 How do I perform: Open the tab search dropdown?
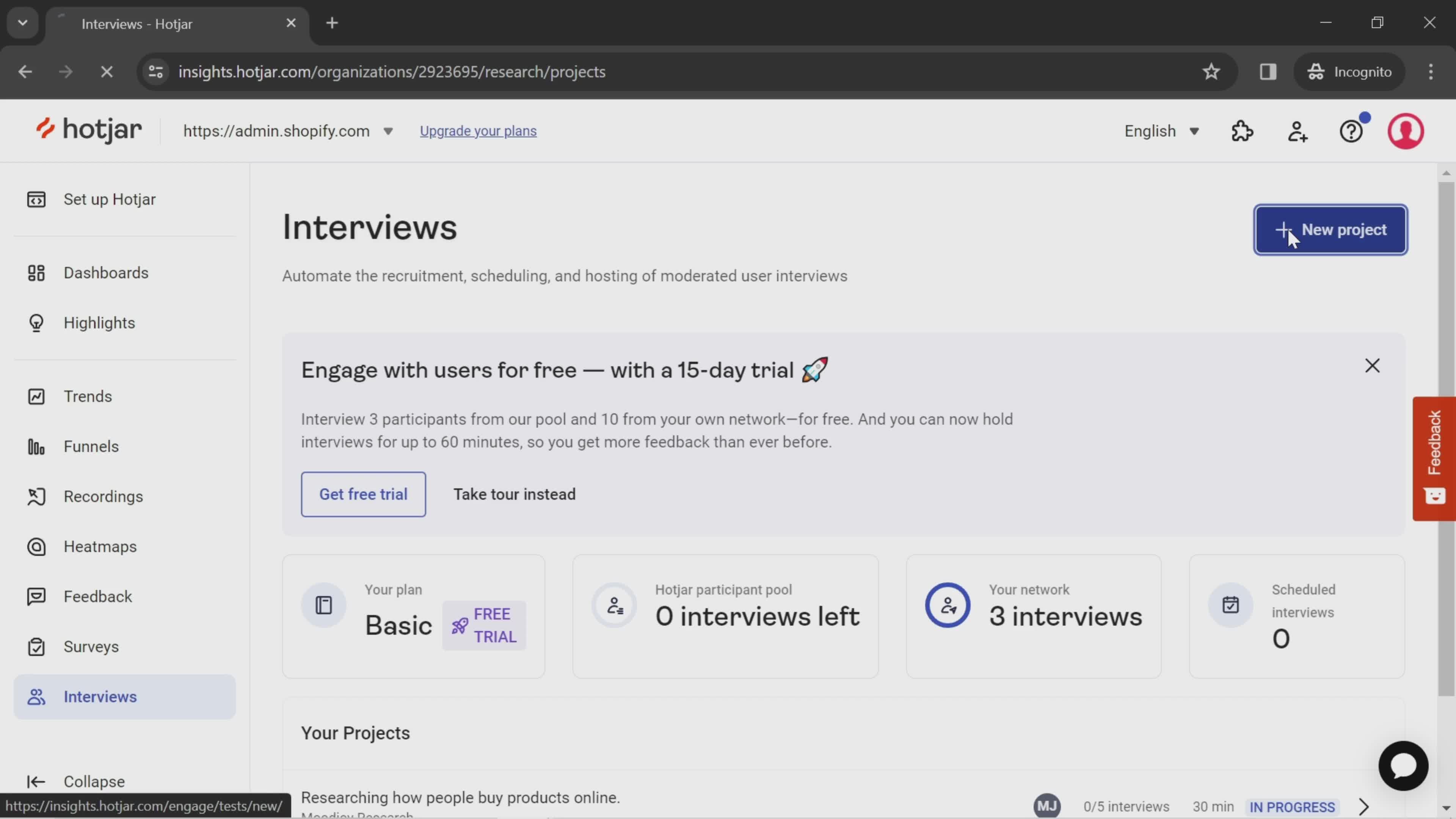[23, 23]
